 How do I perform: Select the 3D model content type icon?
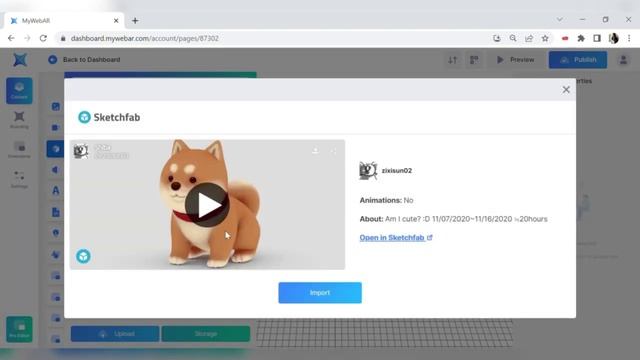click(56, 149)
